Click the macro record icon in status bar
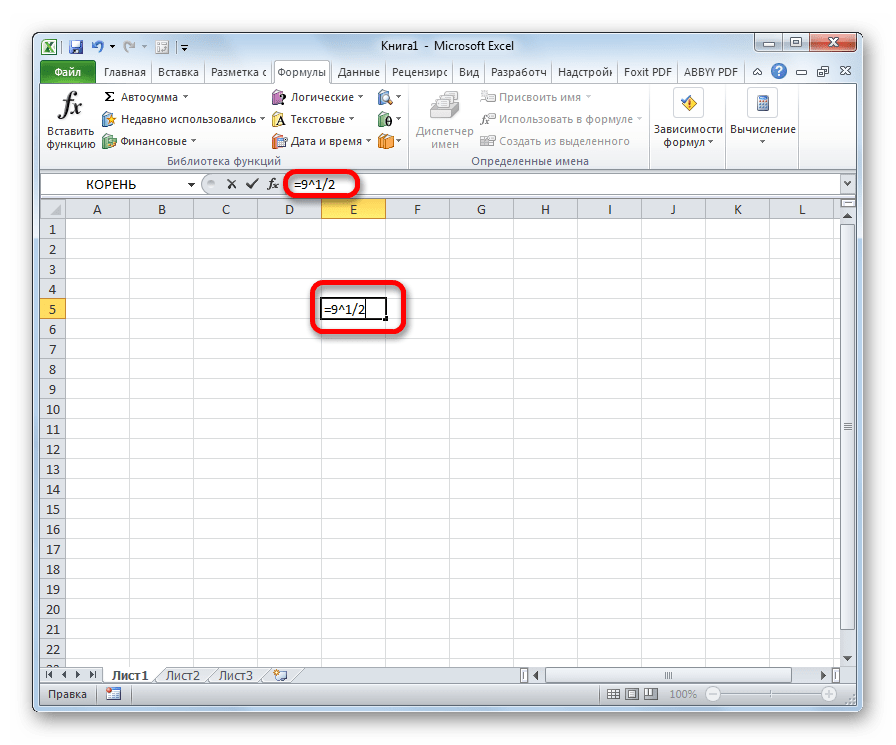 tap(113, 693)
